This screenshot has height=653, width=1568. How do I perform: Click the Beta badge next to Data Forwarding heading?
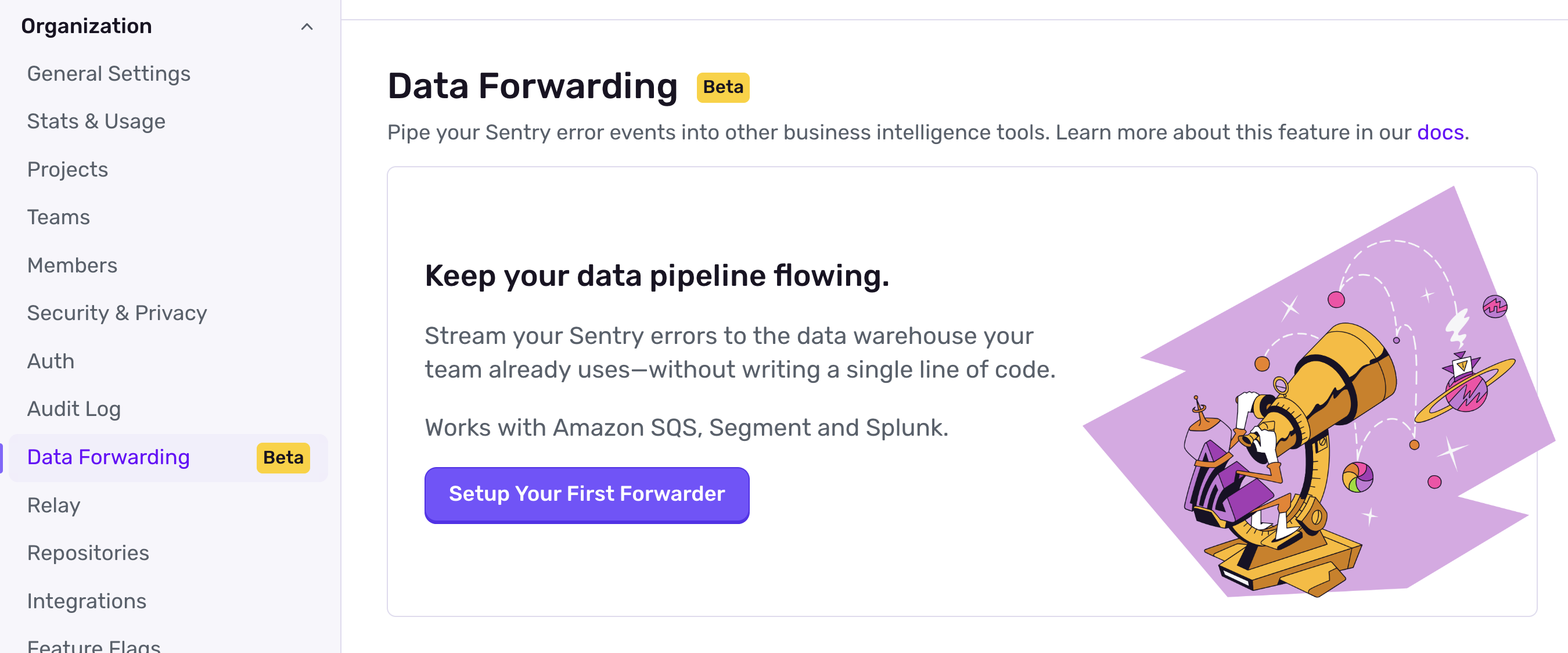722,87
